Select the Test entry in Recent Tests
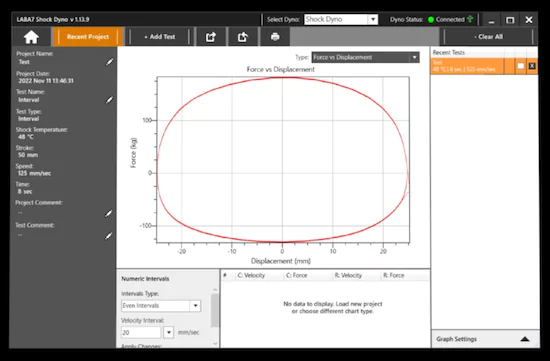 [468, 66]
